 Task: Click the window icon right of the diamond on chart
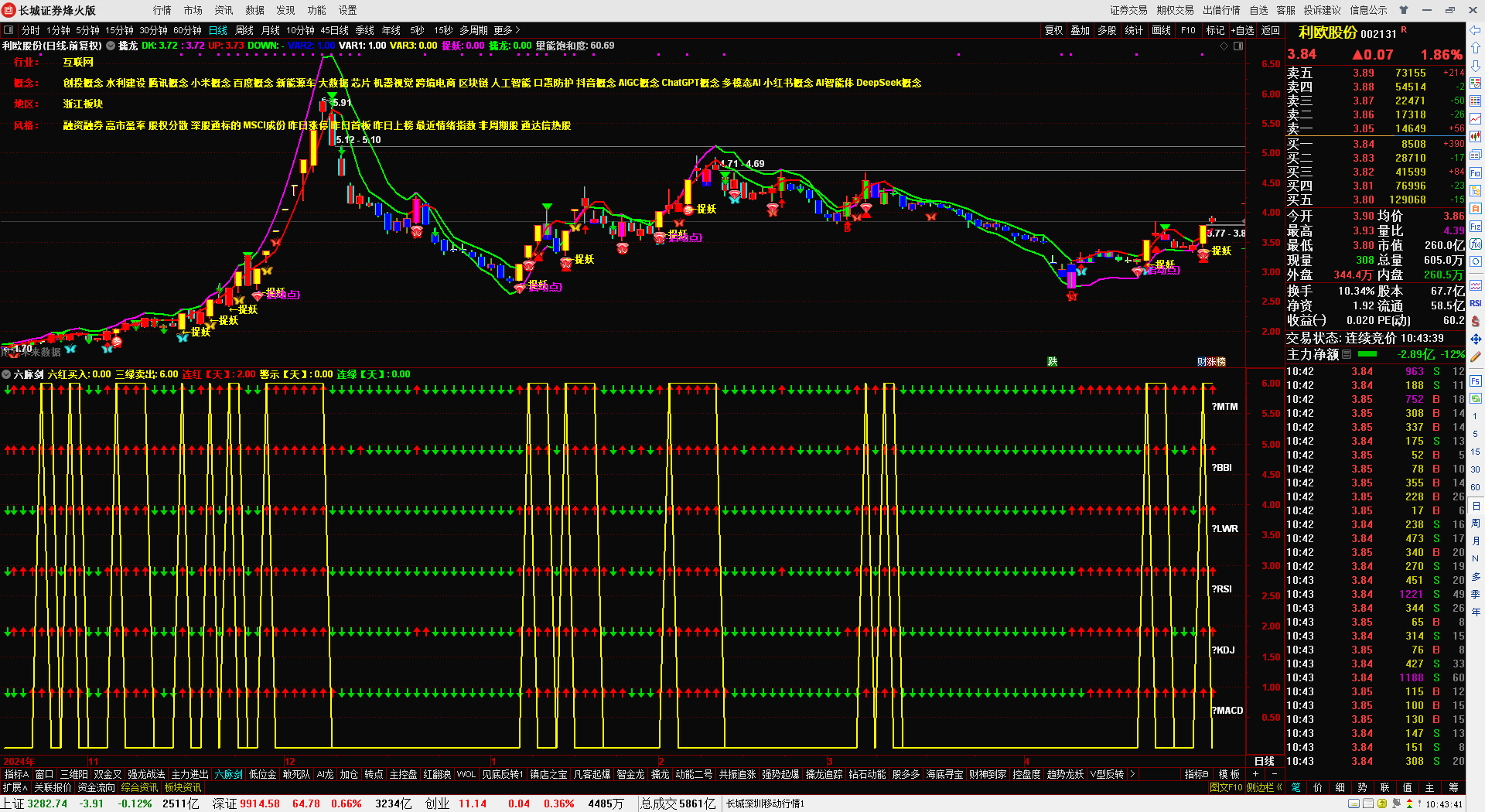1238,46
